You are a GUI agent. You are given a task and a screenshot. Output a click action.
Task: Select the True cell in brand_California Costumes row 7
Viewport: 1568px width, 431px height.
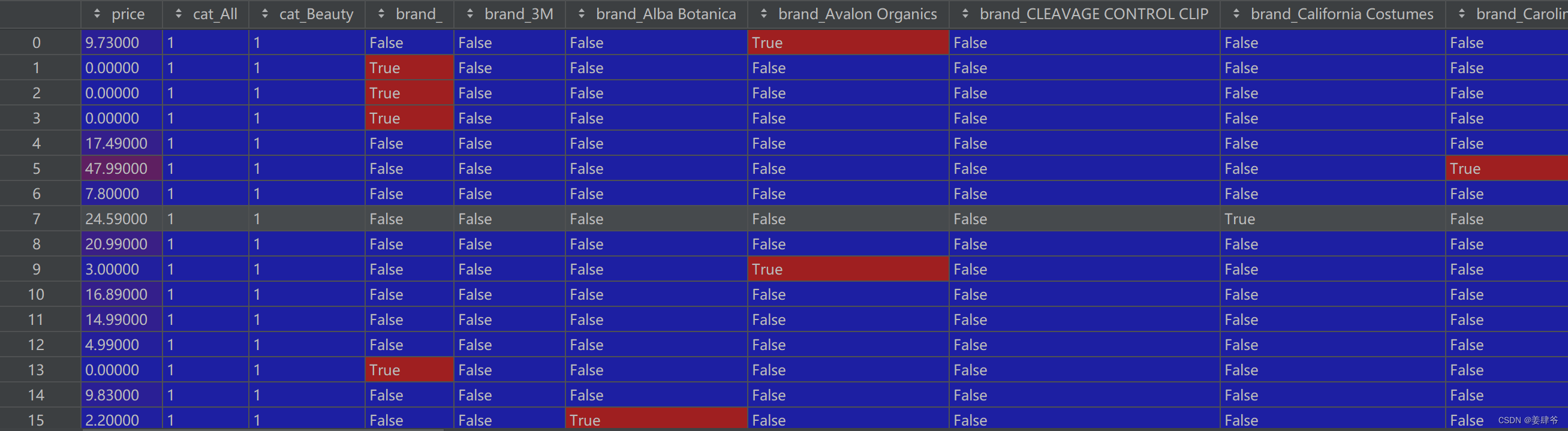pos(1330,219)
